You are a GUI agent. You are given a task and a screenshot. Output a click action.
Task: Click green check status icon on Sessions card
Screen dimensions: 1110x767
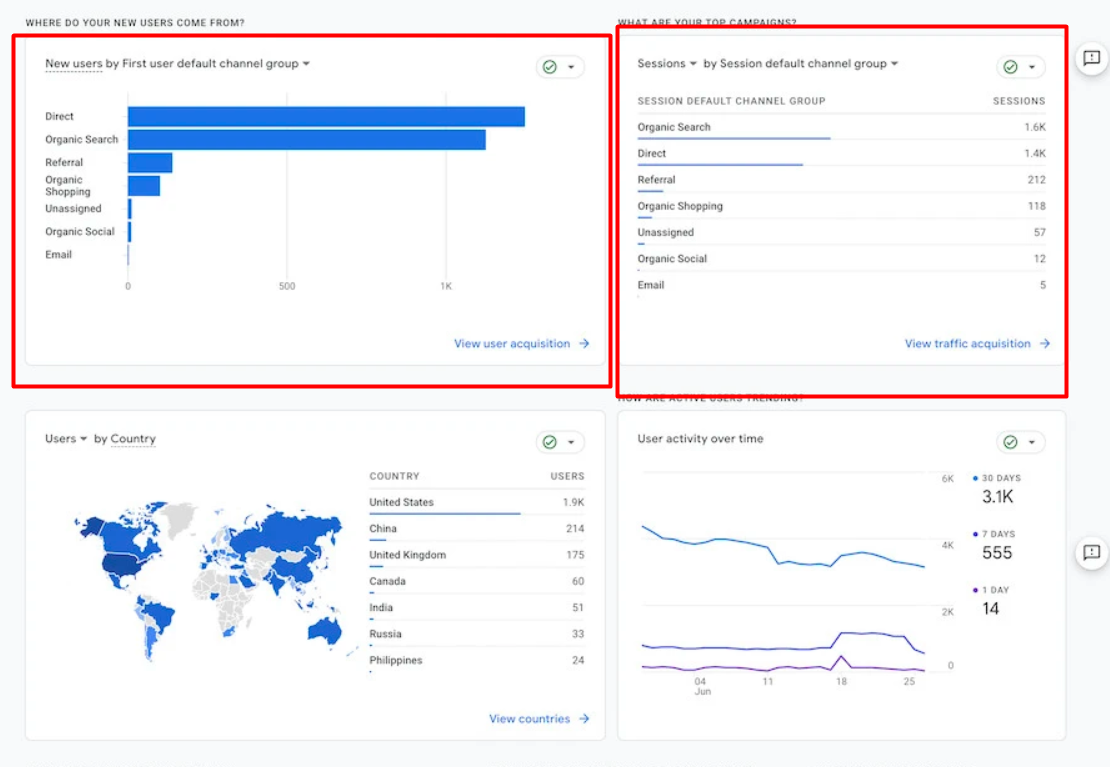[x=1010, y=67]
